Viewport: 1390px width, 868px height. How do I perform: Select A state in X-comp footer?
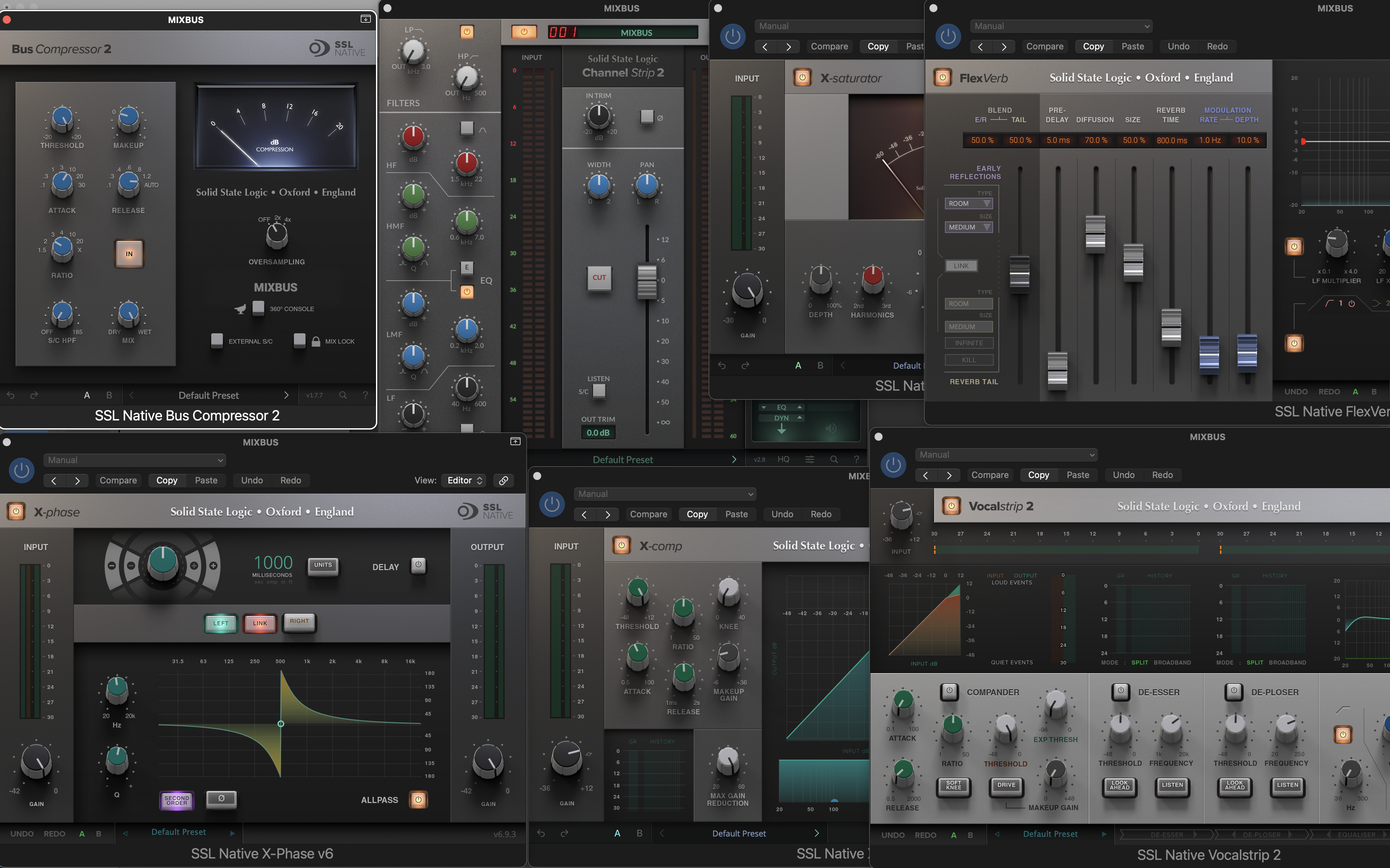pyautogui.click(x=617, y=833)
